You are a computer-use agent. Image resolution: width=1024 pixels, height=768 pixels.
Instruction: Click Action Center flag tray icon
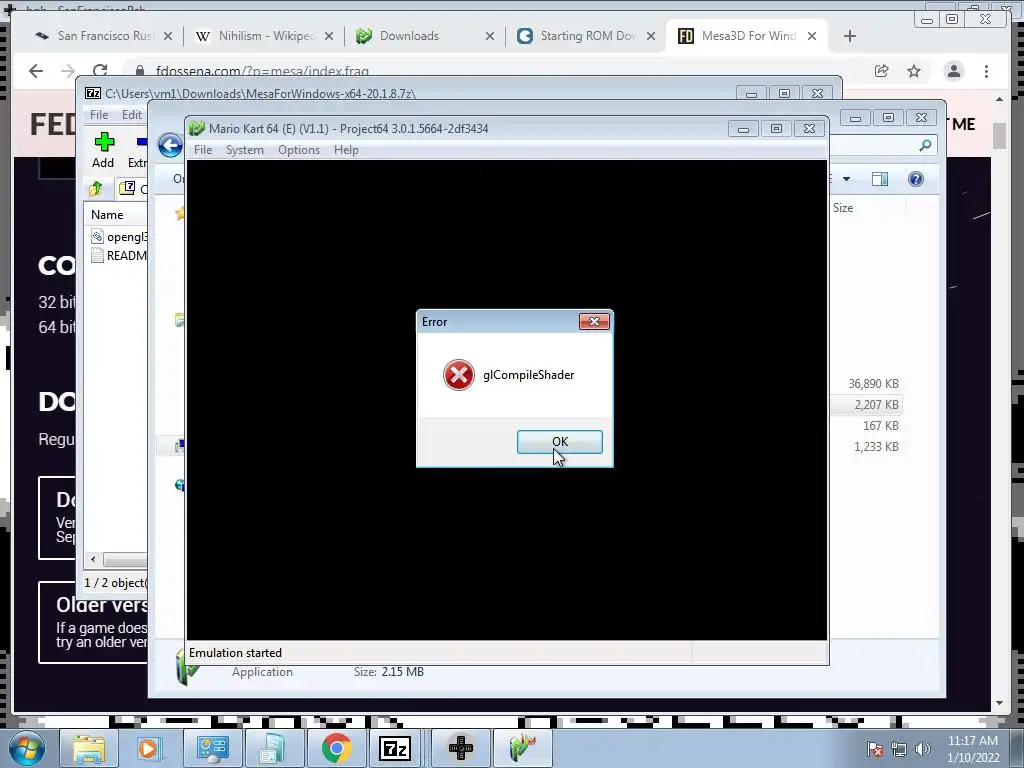(875, 749)
